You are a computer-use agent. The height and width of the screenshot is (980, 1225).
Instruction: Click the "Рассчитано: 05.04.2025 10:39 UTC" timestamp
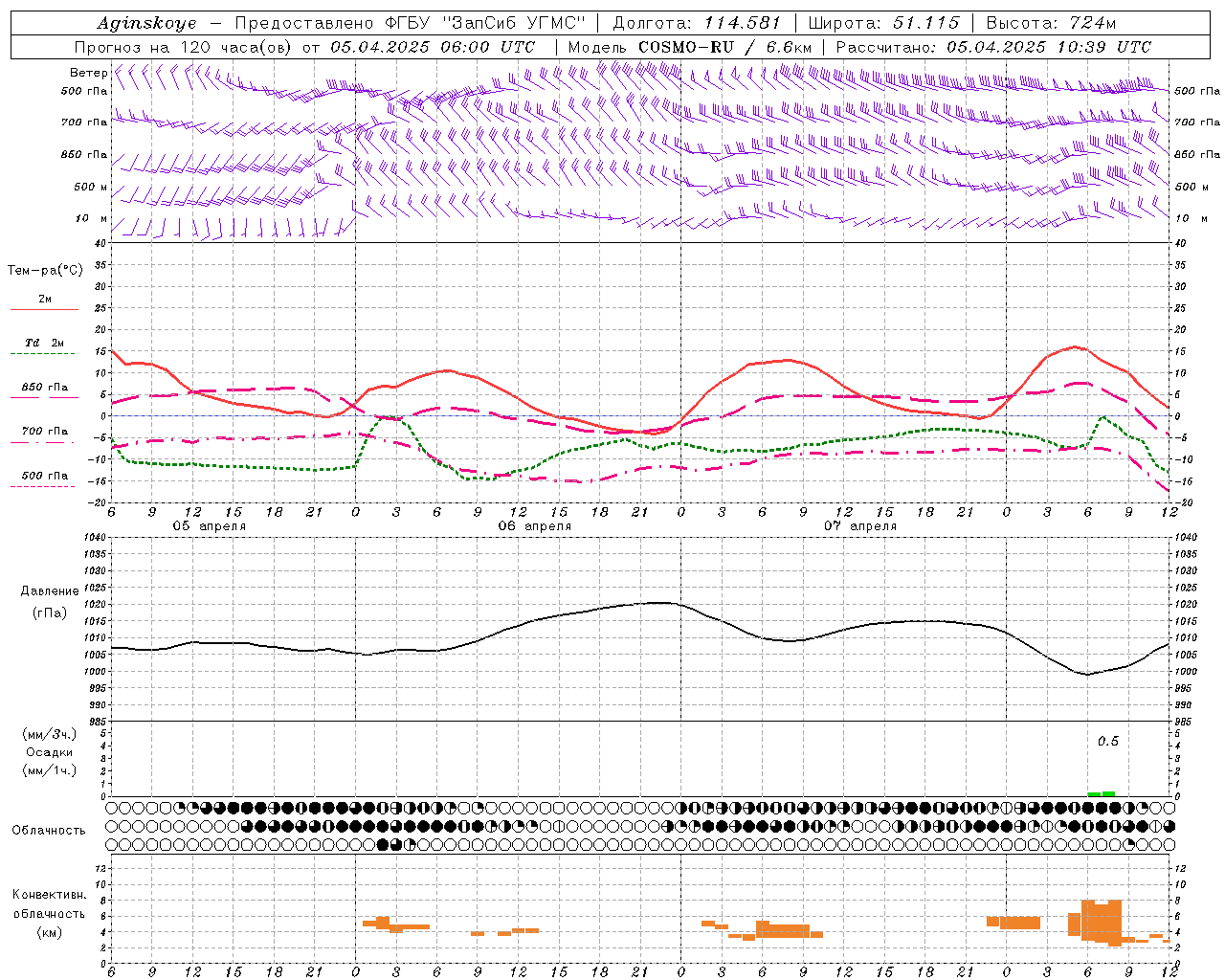click(993, 47)
